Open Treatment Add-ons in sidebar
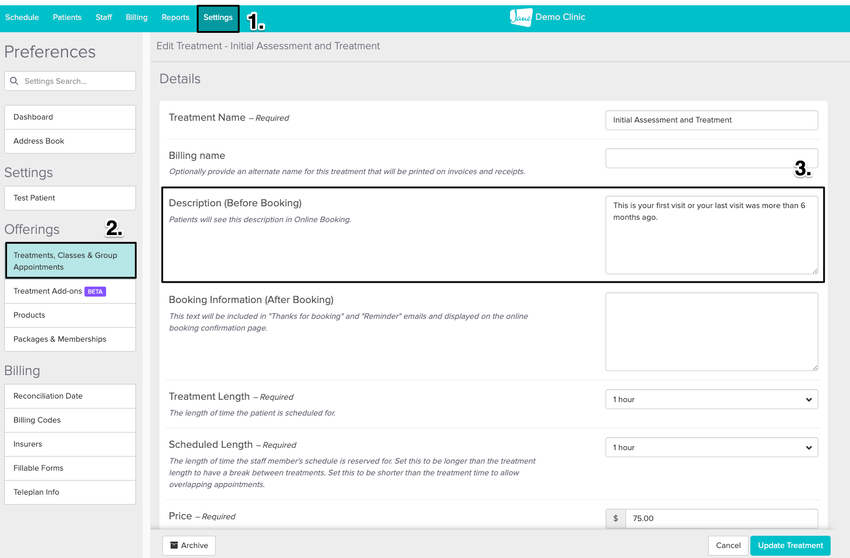The height and width of the screenshot is (558, 850). coord(70,291)
